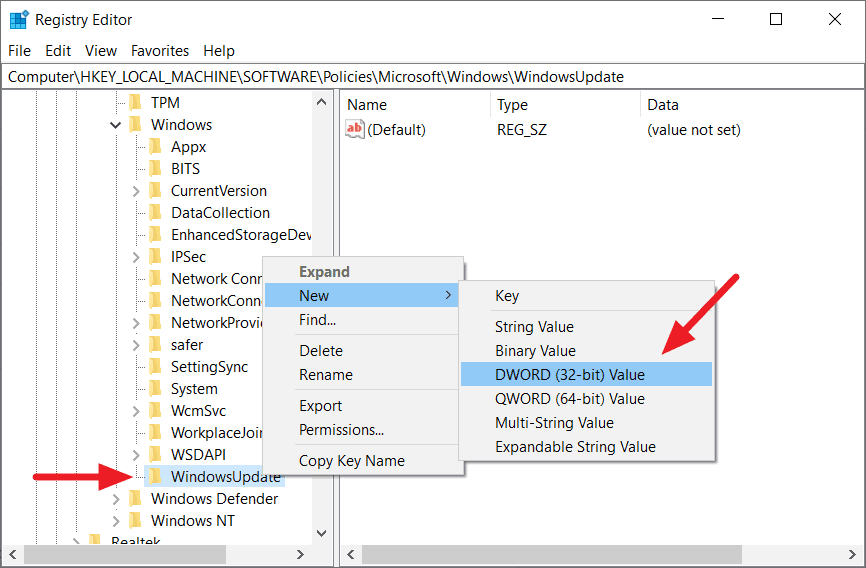Open the Help menu

coord(219,51)
